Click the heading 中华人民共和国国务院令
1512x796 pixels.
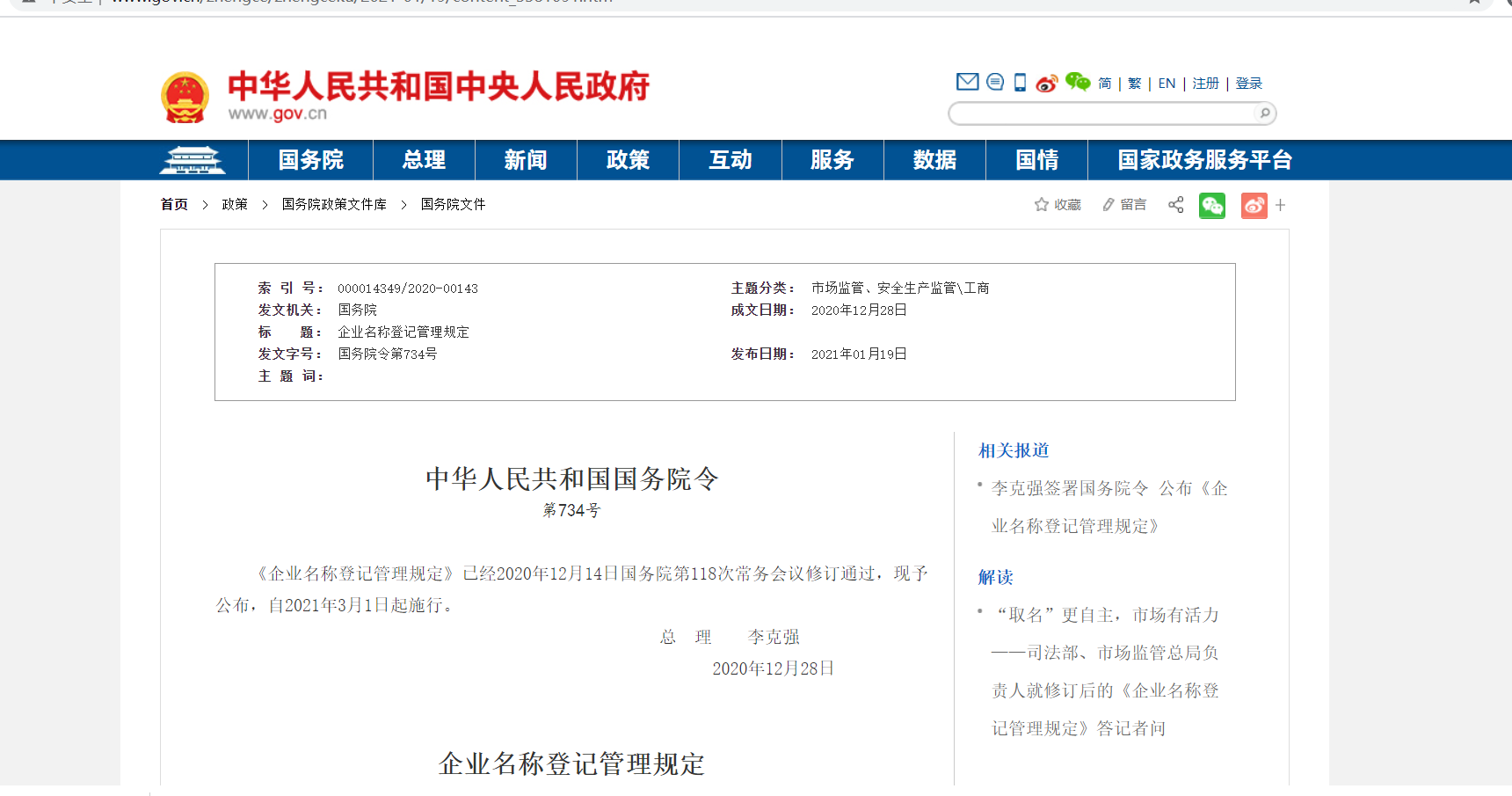tap(572, 478)
